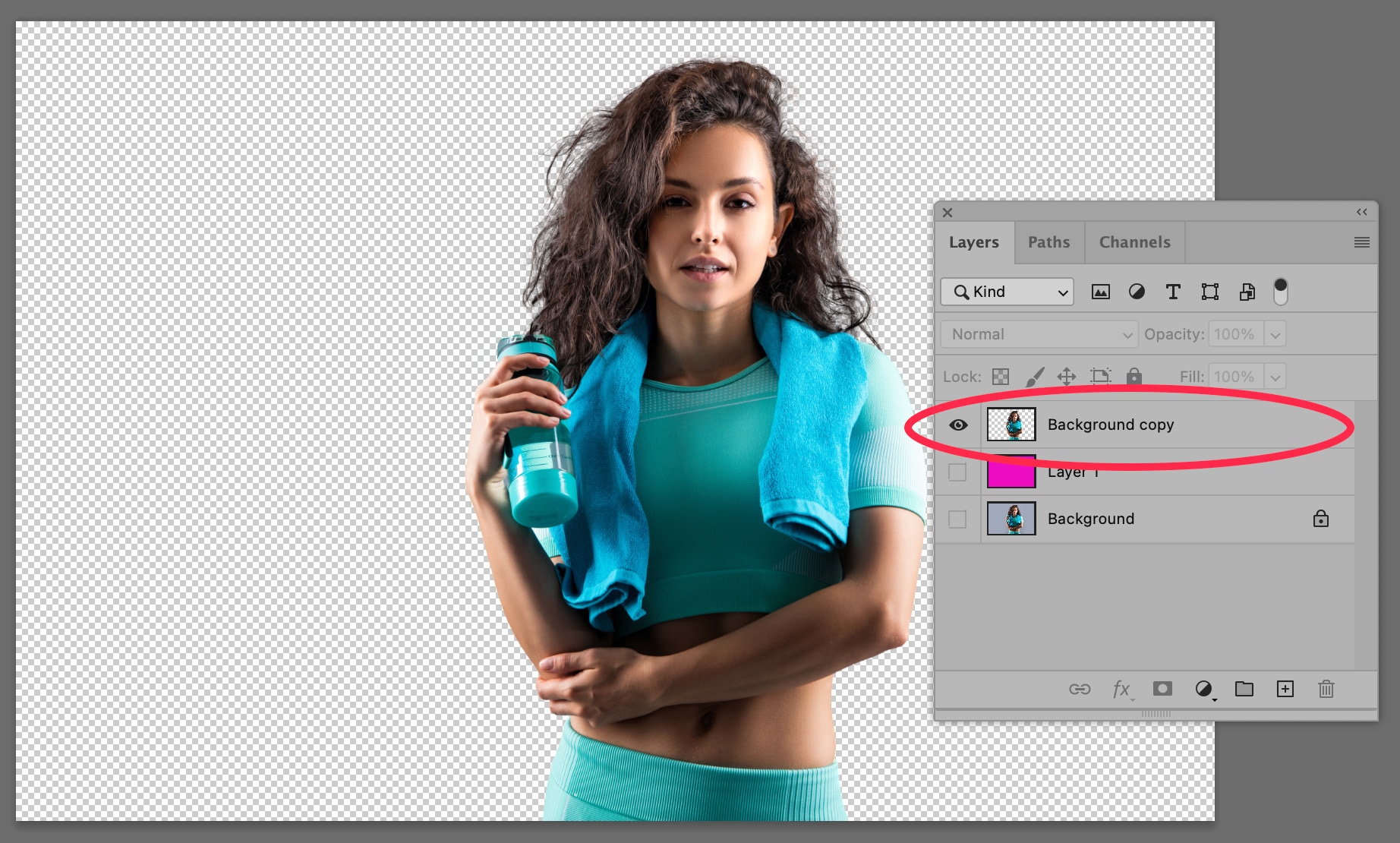Filter layers by type layer icon
1400x843 pixels.
(x=1173, y=292)
